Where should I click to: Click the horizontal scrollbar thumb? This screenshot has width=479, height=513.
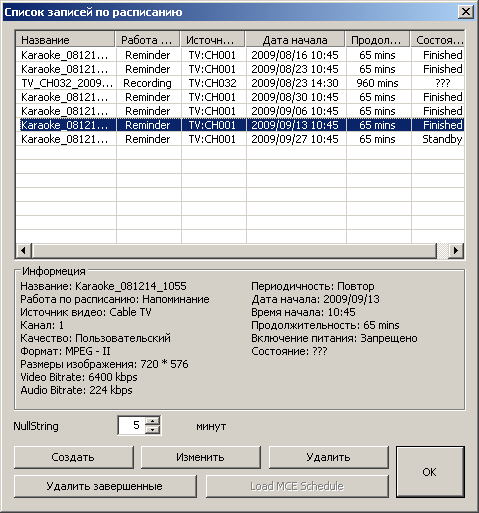point(234,250)
